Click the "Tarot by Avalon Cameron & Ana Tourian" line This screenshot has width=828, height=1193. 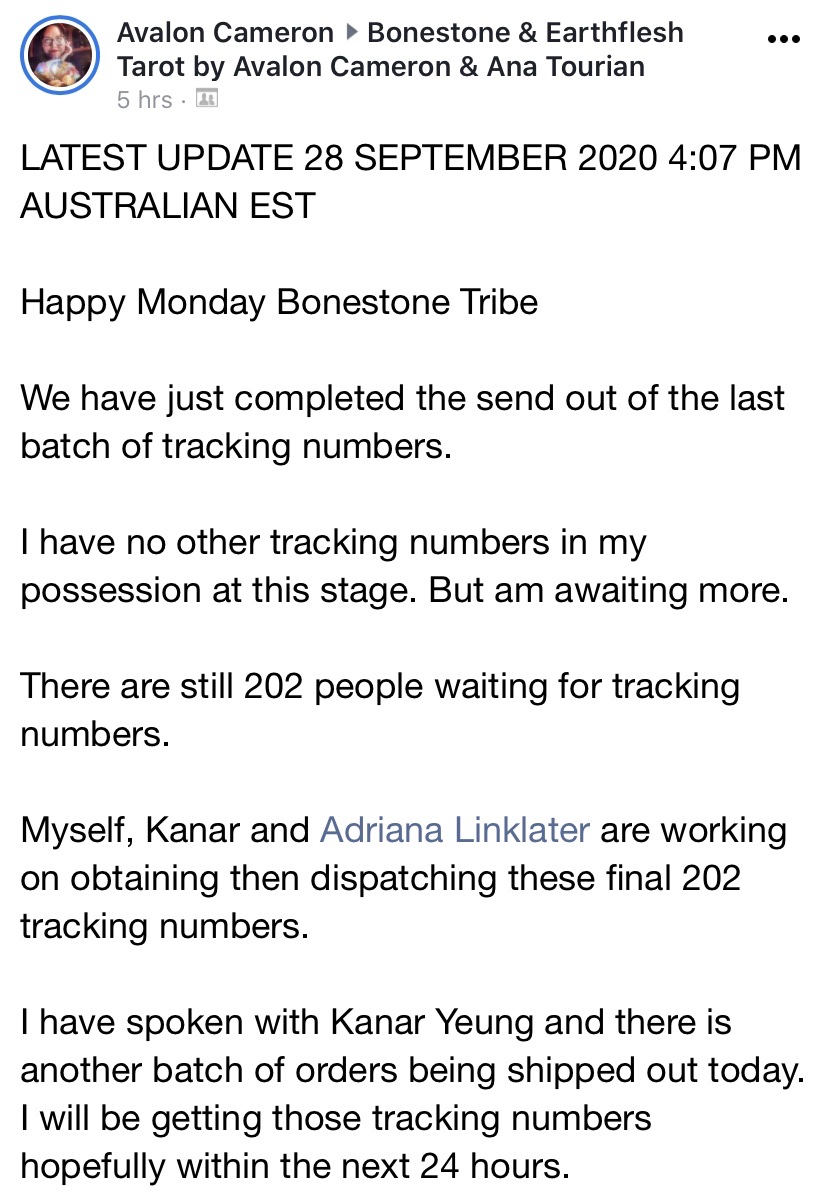(x=381, y=67)
